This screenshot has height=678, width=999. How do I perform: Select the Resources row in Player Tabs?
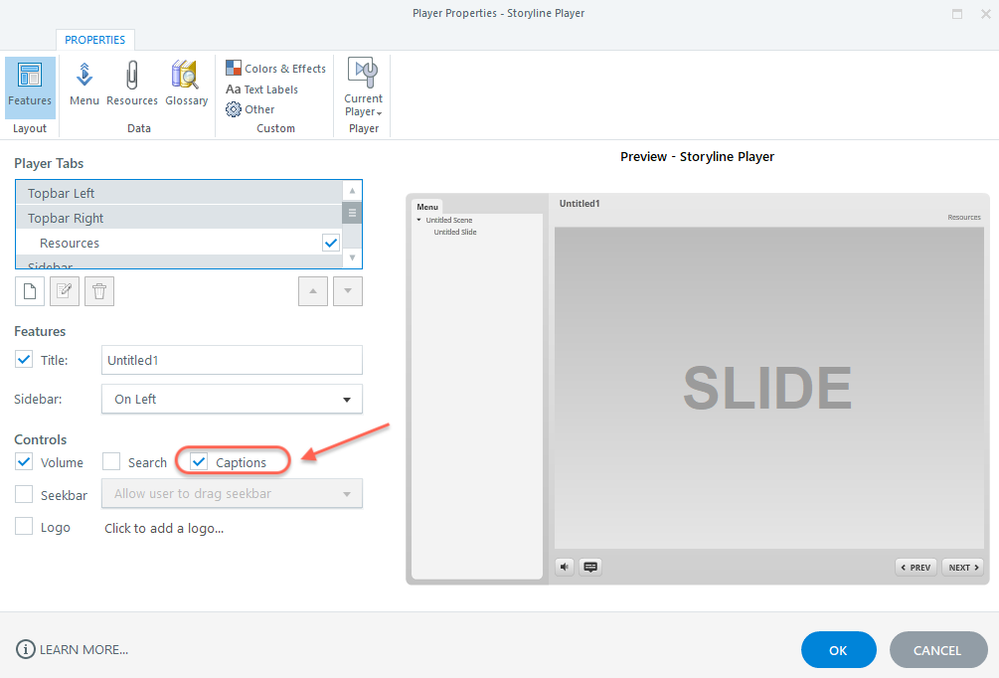(x=179, y=243)
